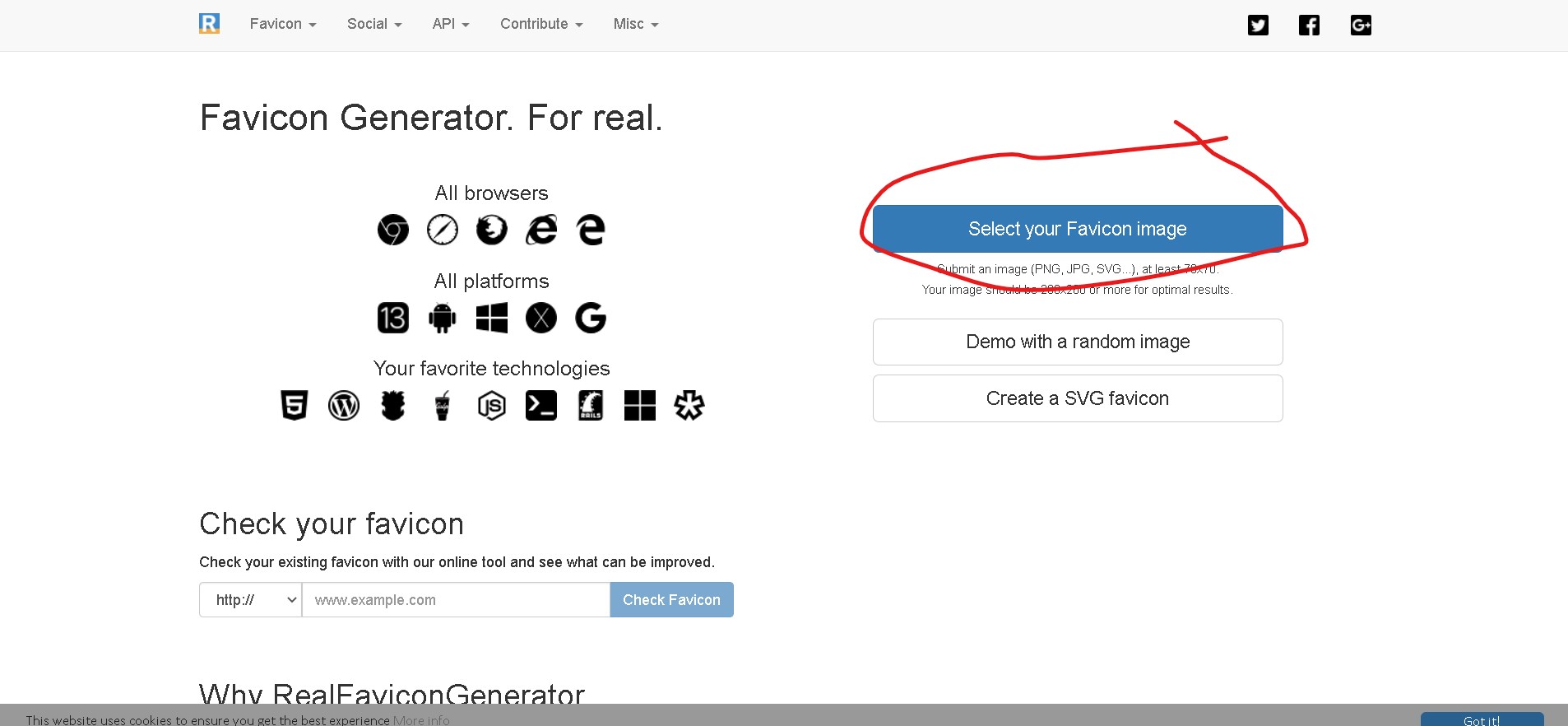This screenshot has width=1568, height=726.
Task: Click Your favorite technologies label
Action: tap(492, 368)
